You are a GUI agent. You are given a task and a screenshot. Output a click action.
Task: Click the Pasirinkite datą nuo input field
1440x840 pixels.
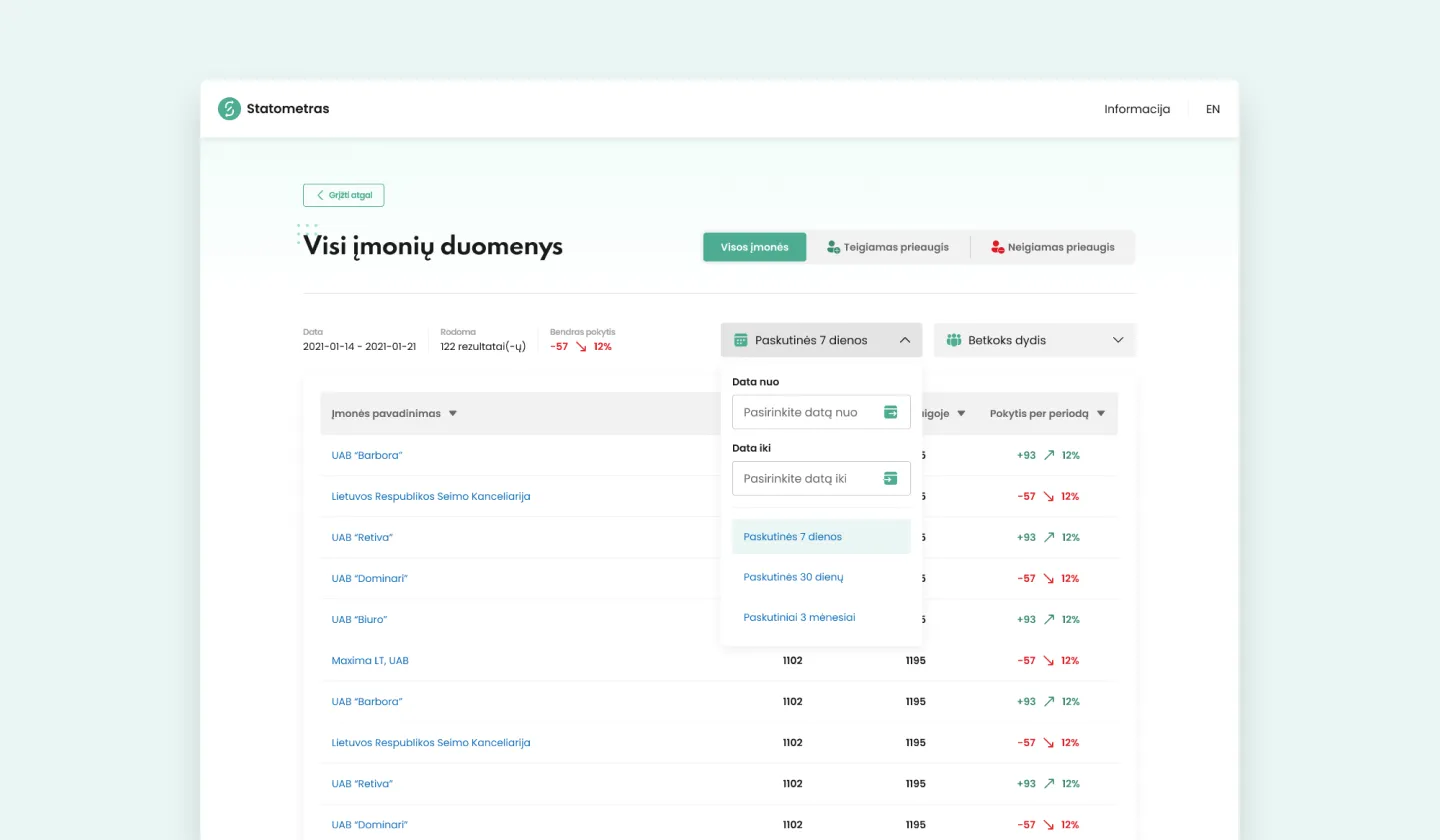coord(805,412)
